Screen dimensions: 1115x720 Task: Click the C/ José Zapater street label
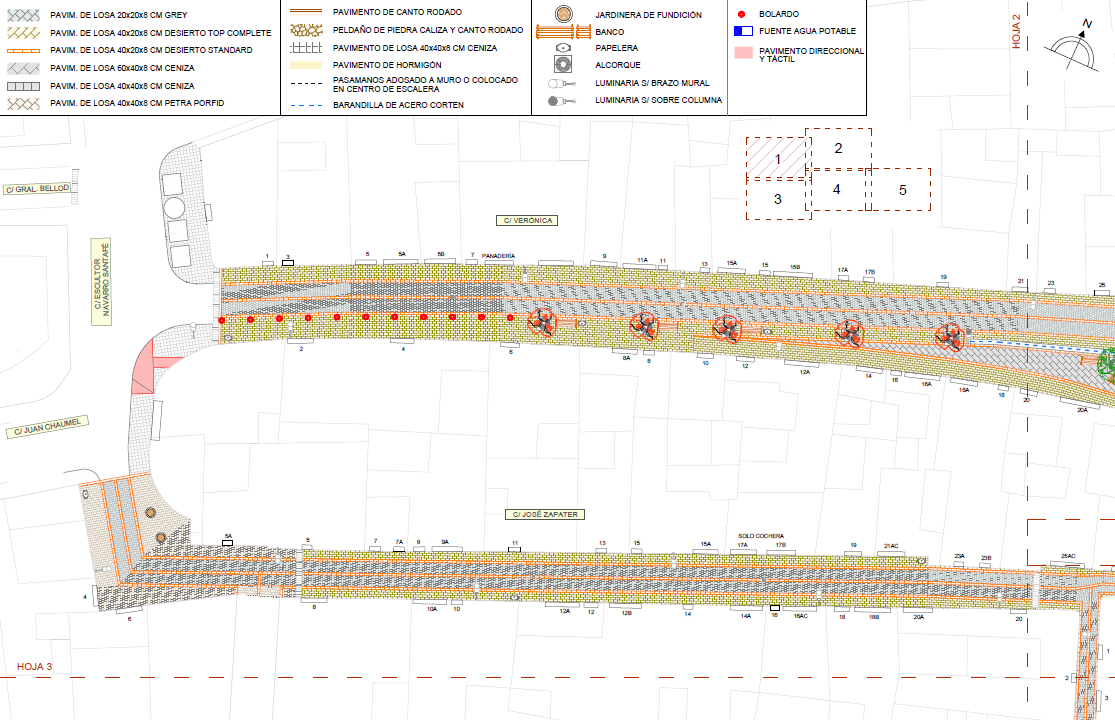pyautogui.click(x=545, y=514)
